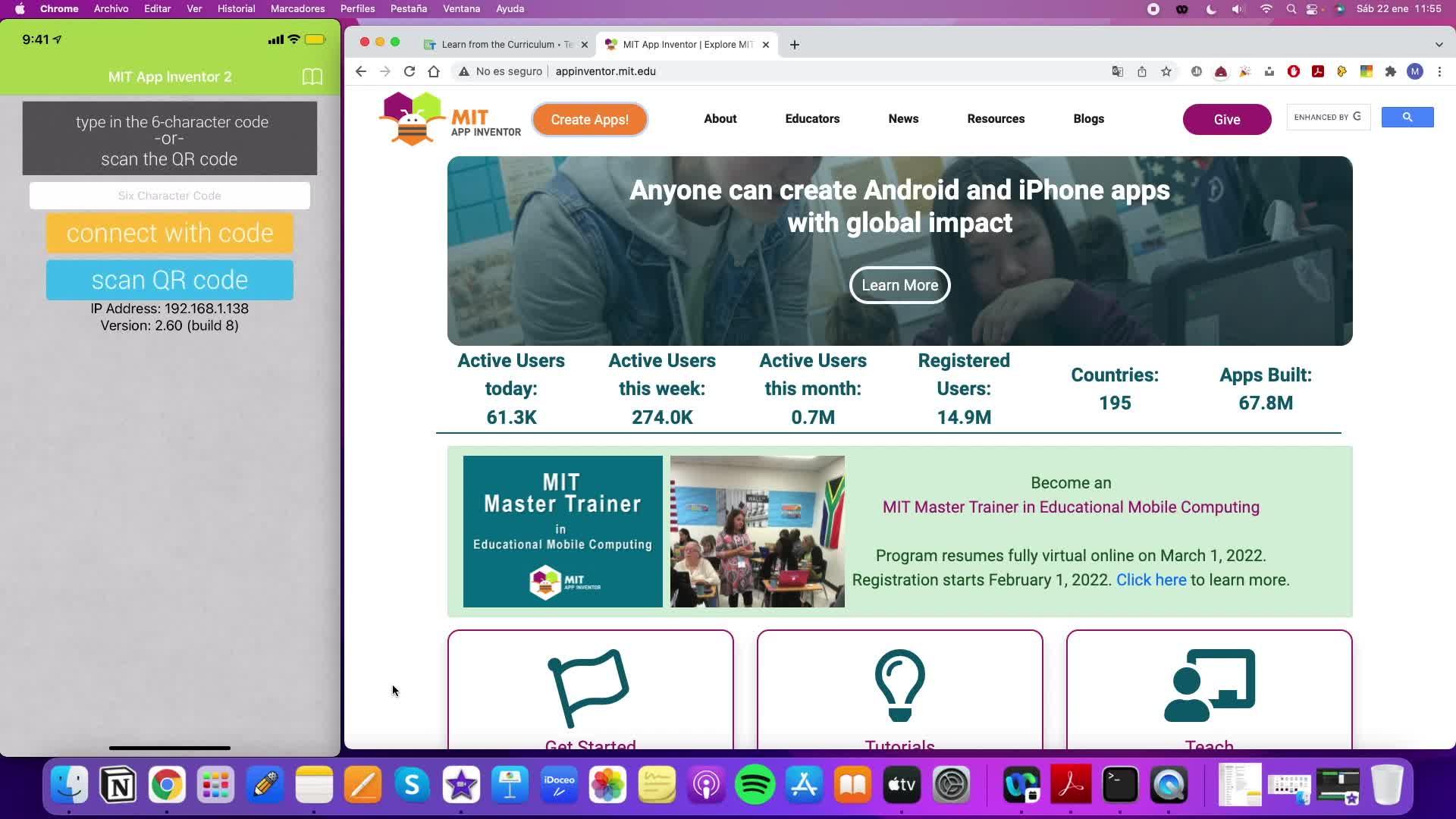Viewport: 1456px width, 819px height.
Task: Open the Chrome extensions puzzle icon
Action: pyautogui.click(x=1390, y=71)
